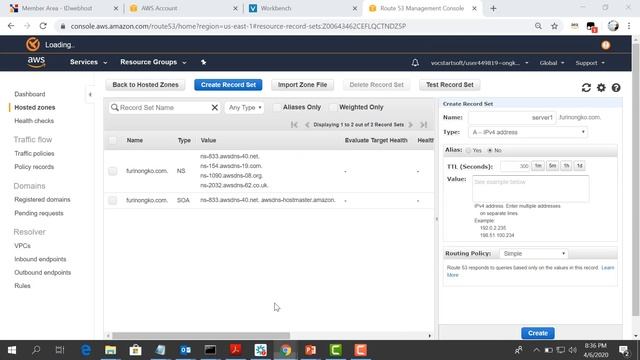
Task: Switch to the Member Area browser tab
Action: coord(63,8)
